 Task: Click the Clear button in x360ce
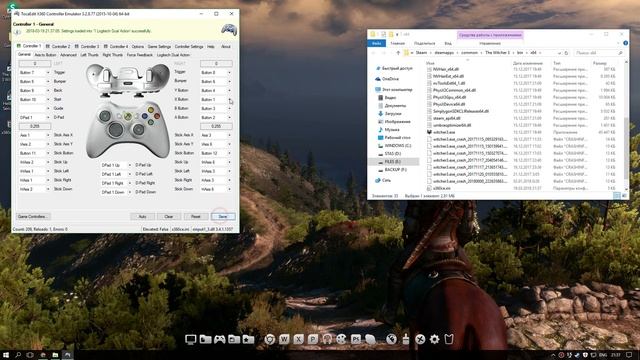click(x=169, y=216)
